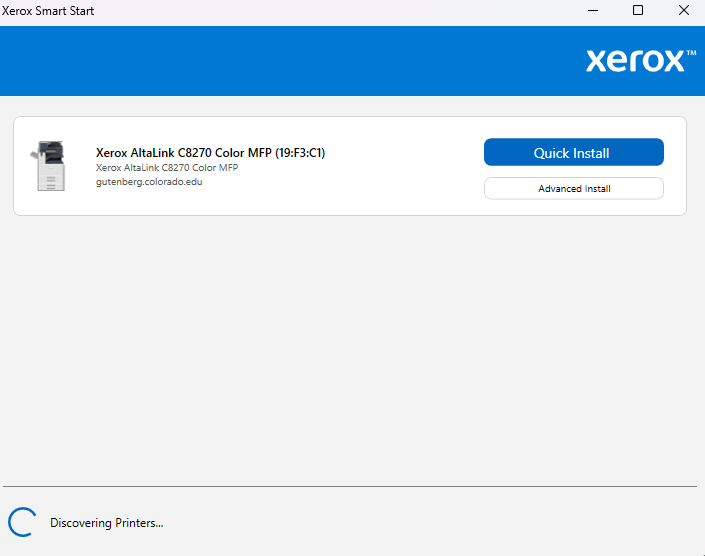Image resolution: width=705 pixels, height=556 pixels.
Task: Click the gutenberg.colorado.edu hostname text
Action: 149,182
